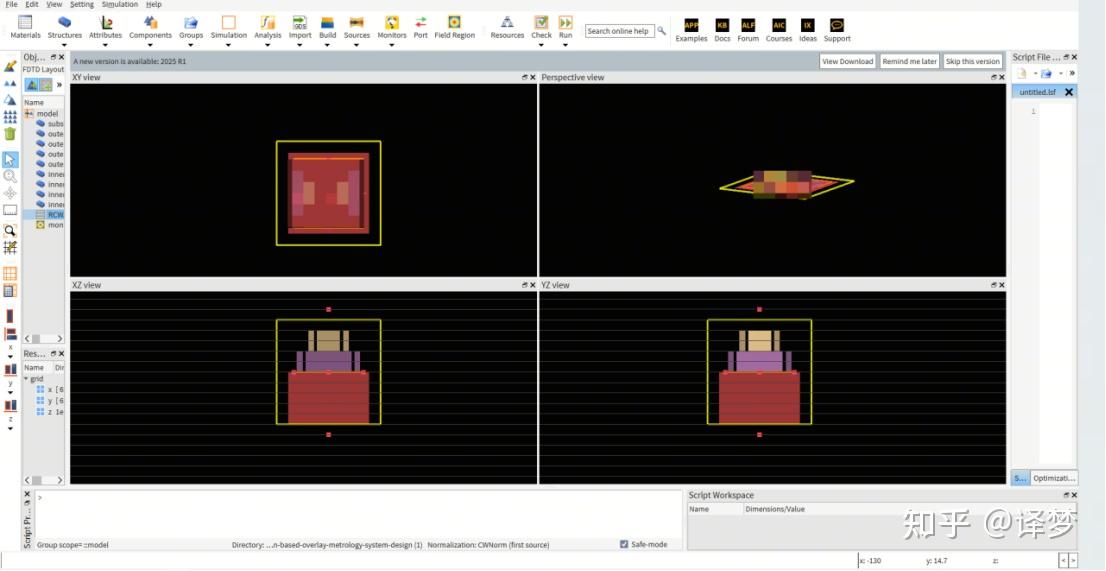Open the Simulation menu
1106x571 pixels.
120,4
